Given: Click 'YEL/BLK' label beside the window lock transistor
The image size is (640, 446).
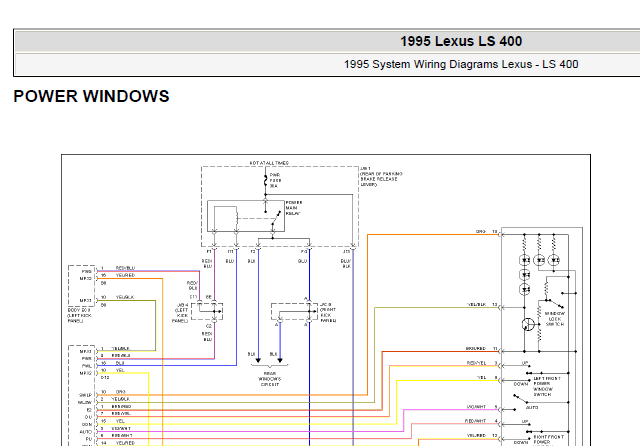Looking at the screenshot, I should 477,305.
